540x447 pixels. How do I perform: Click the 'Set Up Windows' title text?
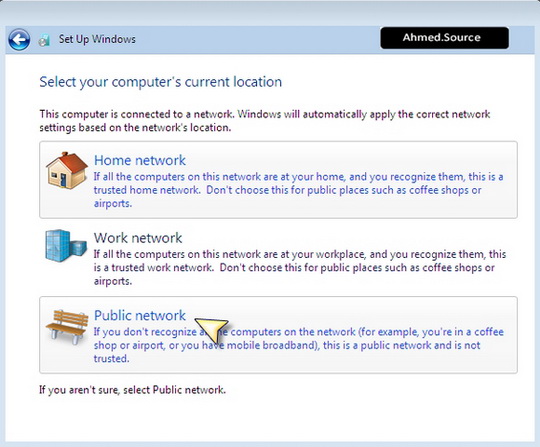97,39
